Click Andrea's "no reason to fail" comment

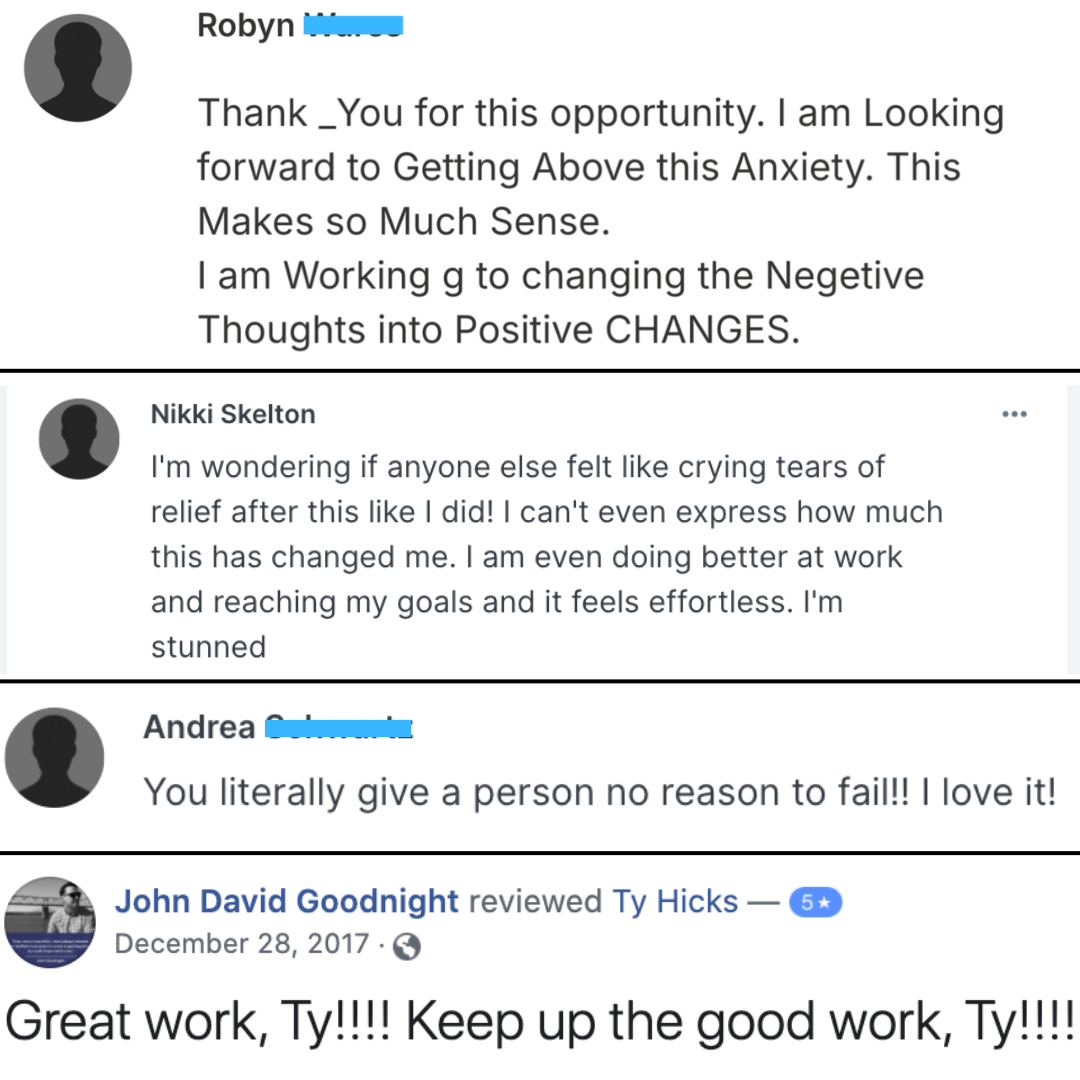tap(599, 792)
